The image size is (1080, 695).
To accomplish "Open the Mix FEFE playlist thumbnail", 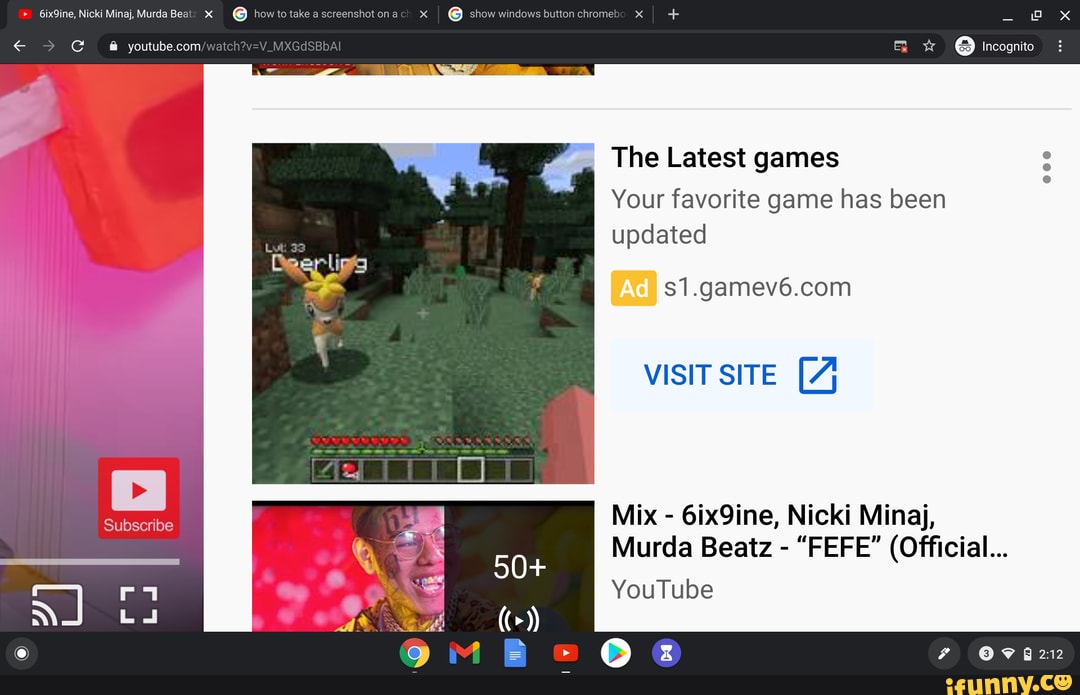I will click(x=423, y=566).
